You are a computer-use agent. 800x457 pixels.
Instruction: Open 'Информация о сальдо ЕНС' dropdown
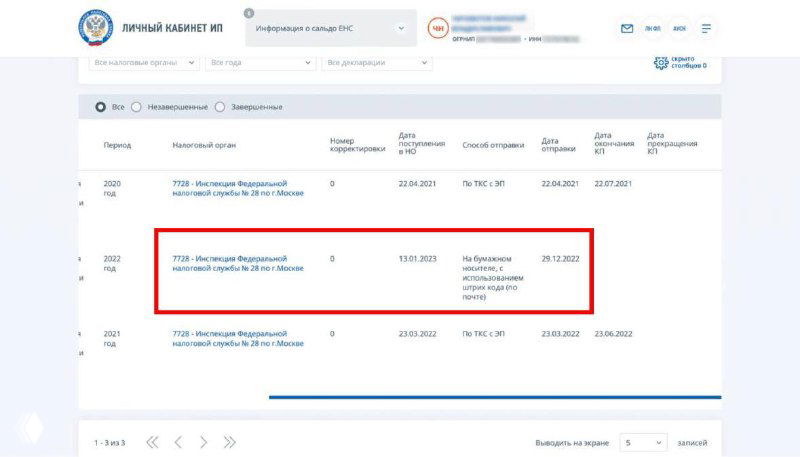click(x=330, y=28)
